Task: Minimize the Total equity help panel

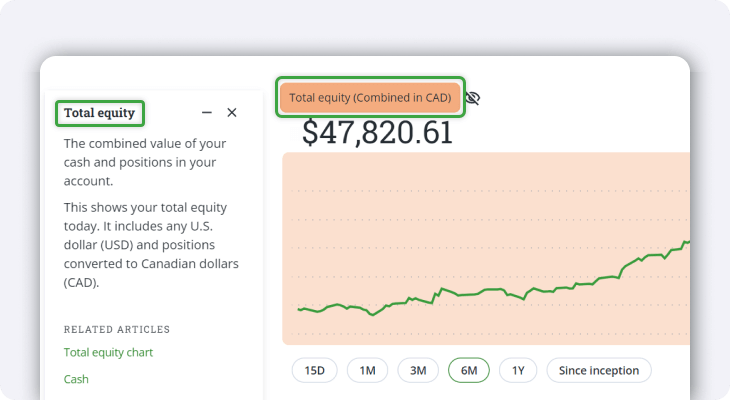Action: tap(207, 113)
